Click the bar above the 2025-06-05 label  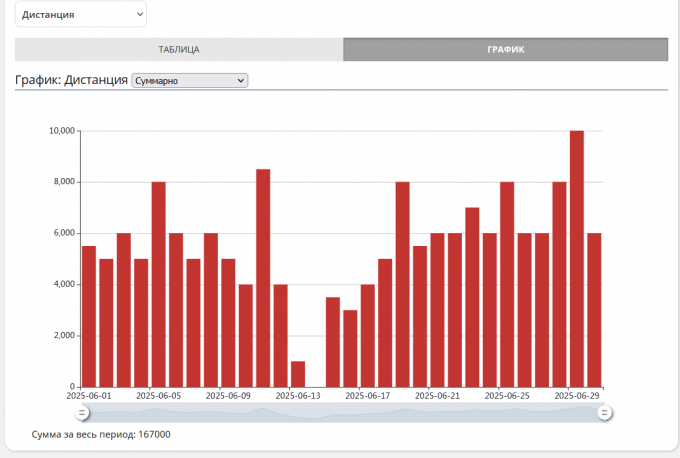tap(158, 284)
